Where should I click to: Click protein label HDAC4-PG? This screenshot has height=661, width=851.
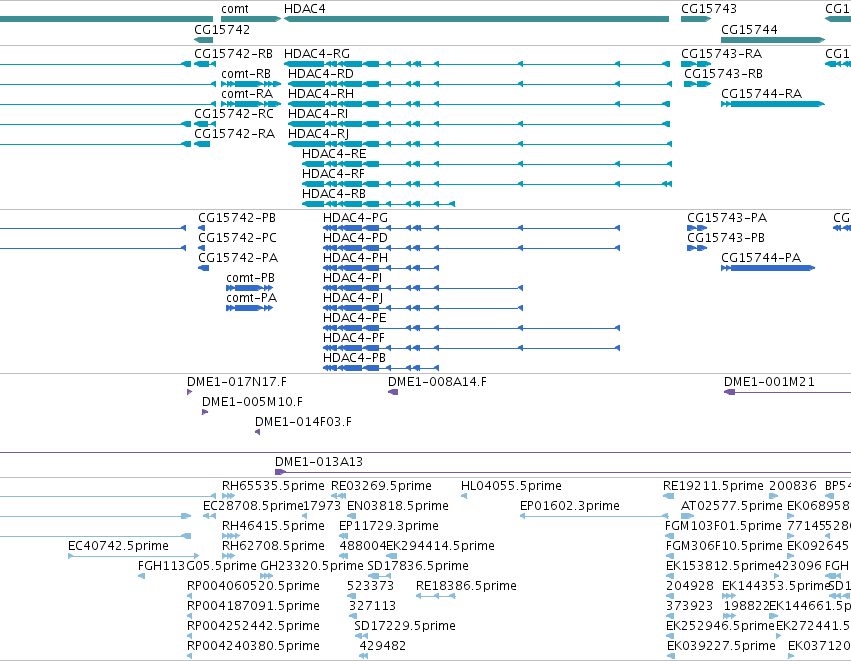[355, 218]
